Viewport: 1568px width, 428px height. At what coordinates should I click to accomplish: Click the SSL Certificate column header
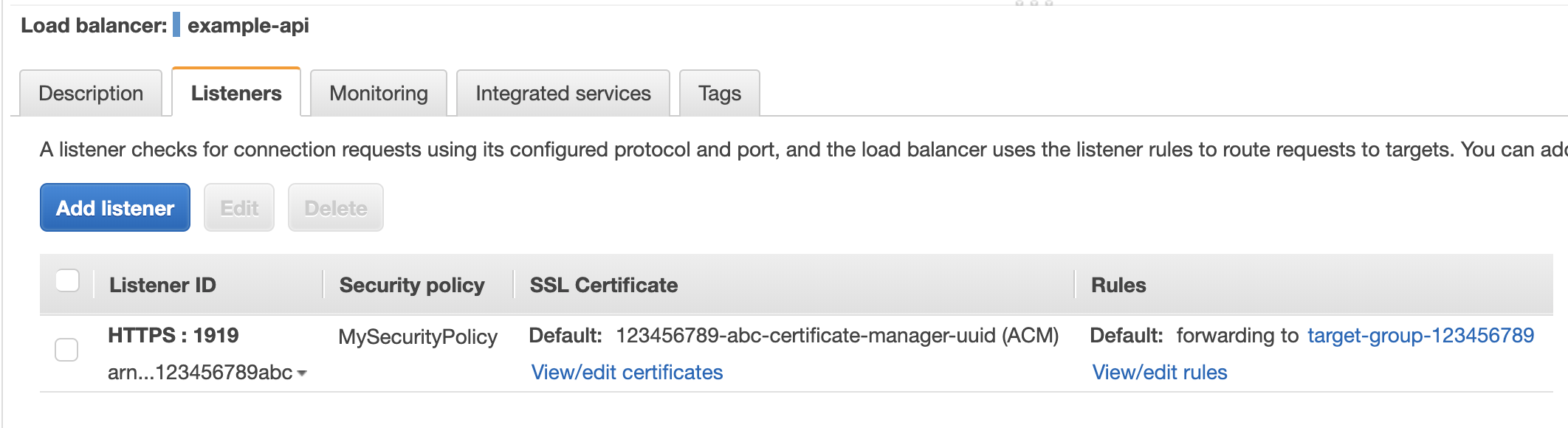click(604, 285)
